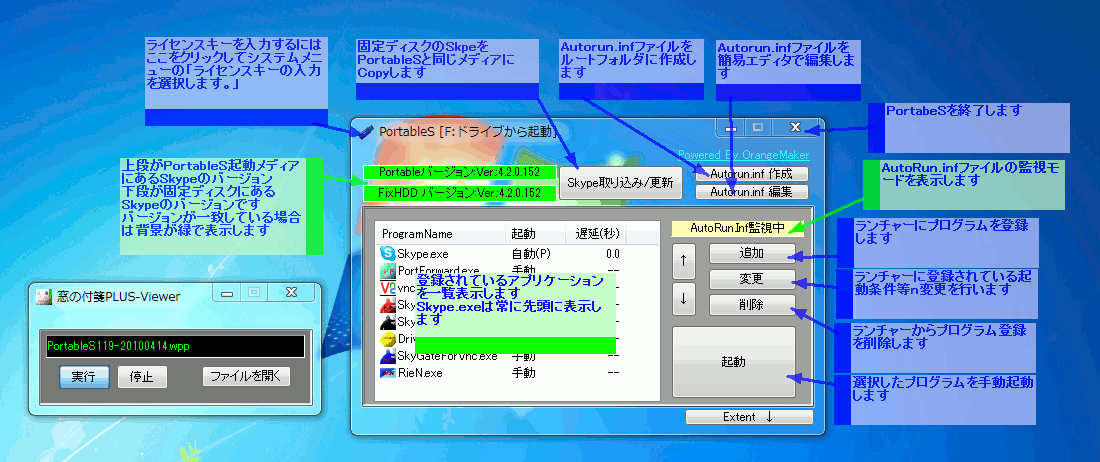Viewport: 1100px width, 462px height.
Task: Click the 窓の付箋PLUS-Viewer title bar icon
Action: click(43, 297)
